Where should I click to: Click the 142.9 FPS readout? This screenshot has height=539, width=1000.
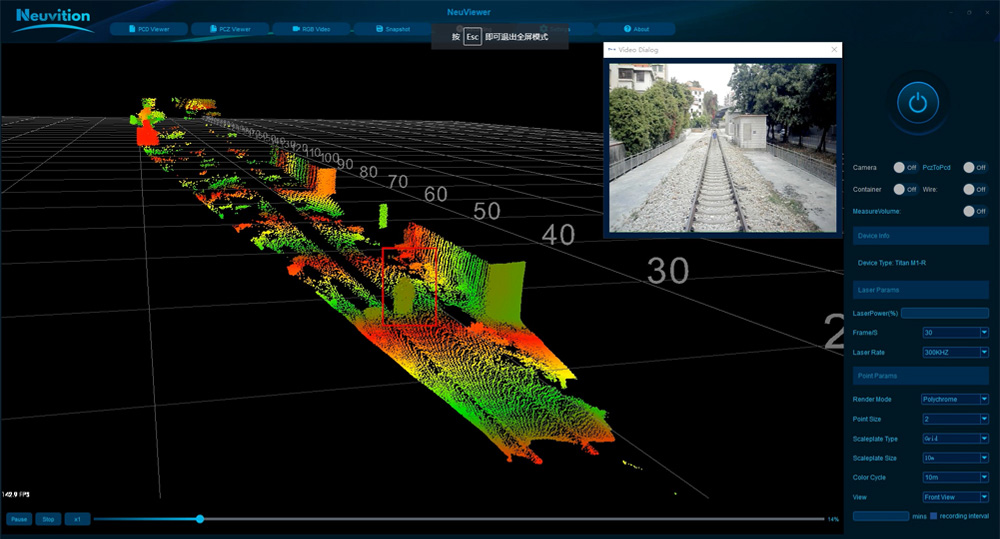[16, 494]
